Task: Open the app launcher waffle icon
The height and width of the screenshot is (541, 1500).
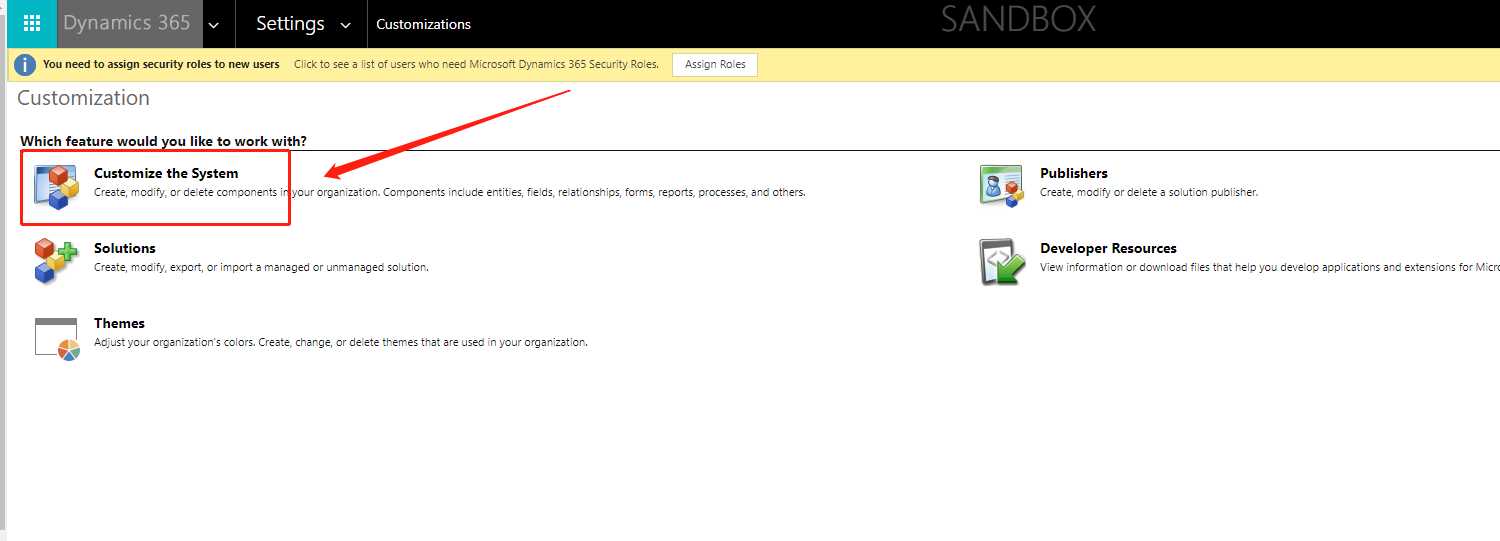Action: pyautogui.click(x=32, y=23)
